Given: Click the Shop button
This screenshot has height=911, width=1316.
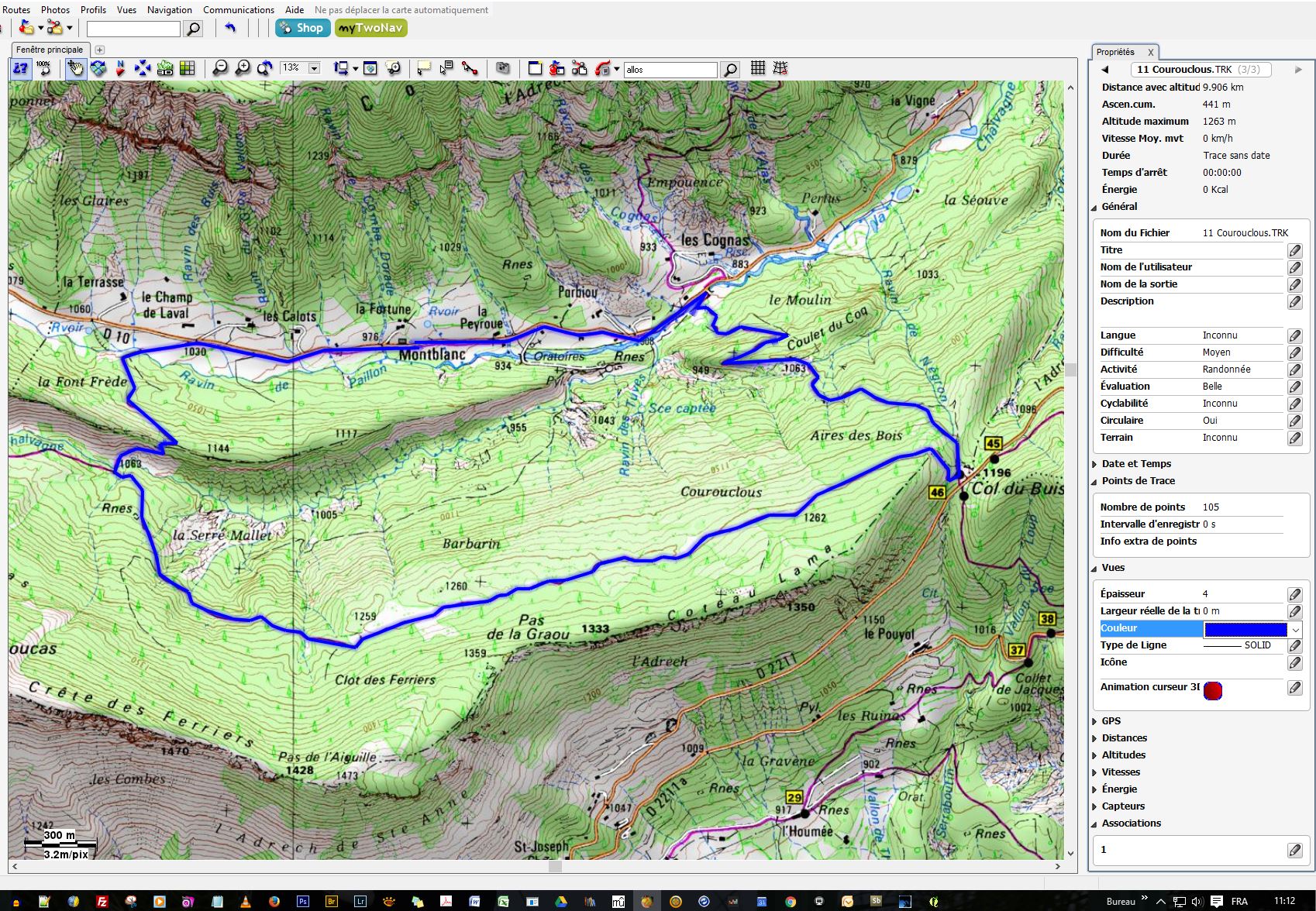Looking at the screenshot, I should (301, 29).
